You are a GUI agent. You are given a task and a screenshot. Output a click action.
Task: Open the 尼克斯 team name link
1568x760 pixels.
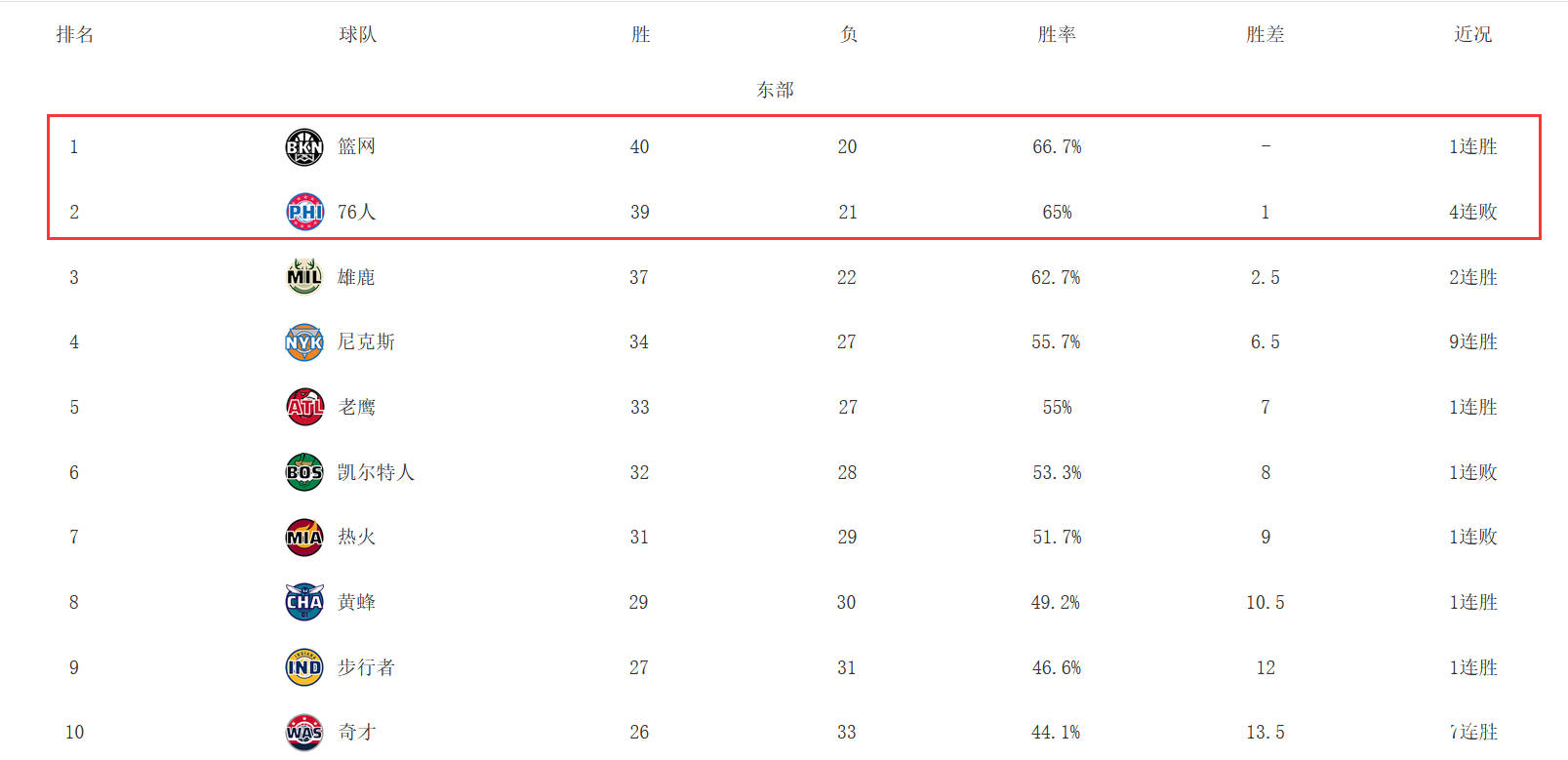(367, 341)
